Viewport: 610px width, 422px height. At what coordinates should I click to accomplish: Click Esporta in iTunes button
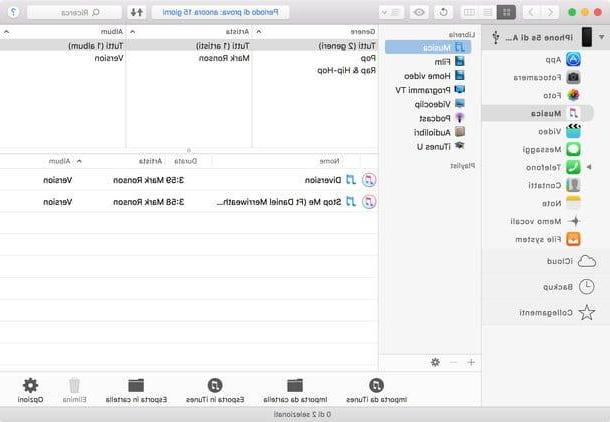coord(215,390)
